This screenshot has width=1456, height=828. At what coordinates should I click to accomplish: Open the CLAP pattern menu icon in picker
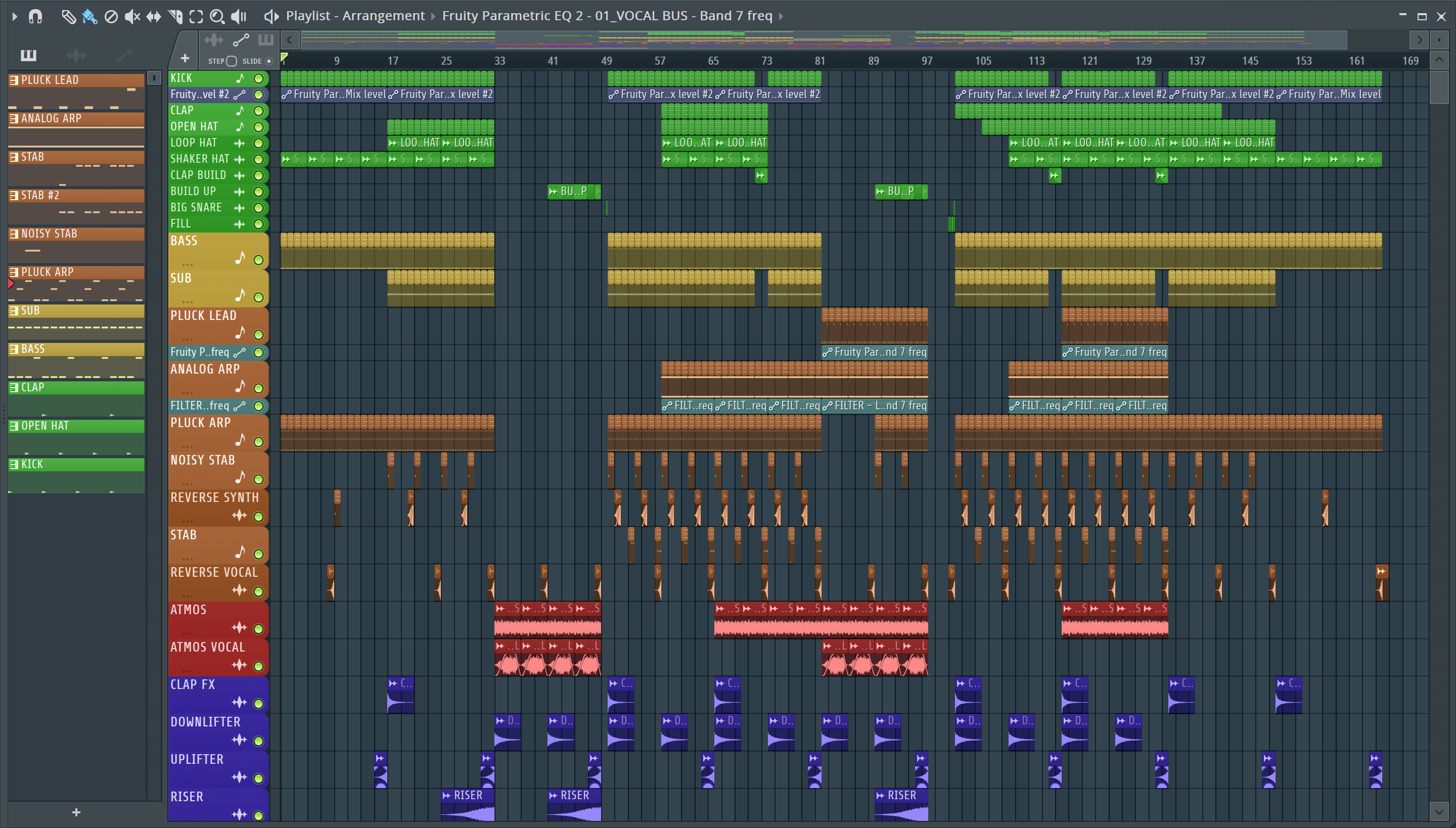[x=14, y=387]
